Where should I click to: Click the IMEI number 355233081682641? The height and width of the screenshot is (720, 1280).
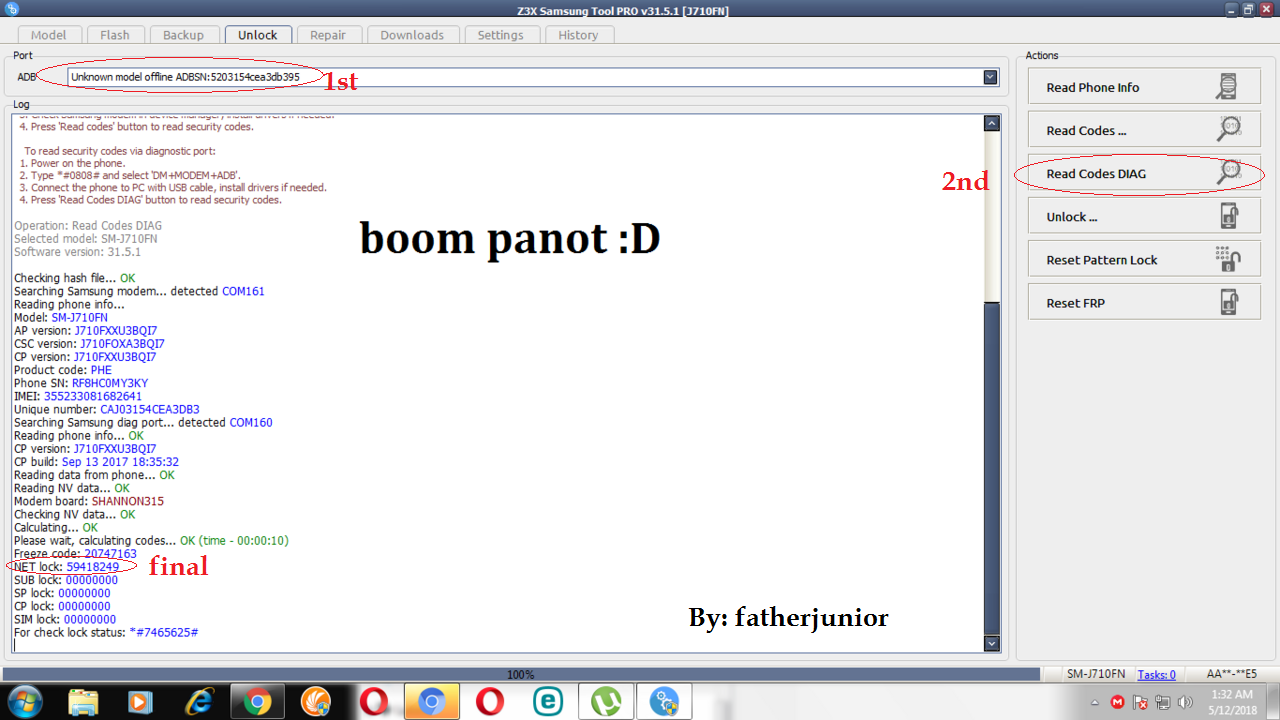pyautogui.click(x=93, y=396)
